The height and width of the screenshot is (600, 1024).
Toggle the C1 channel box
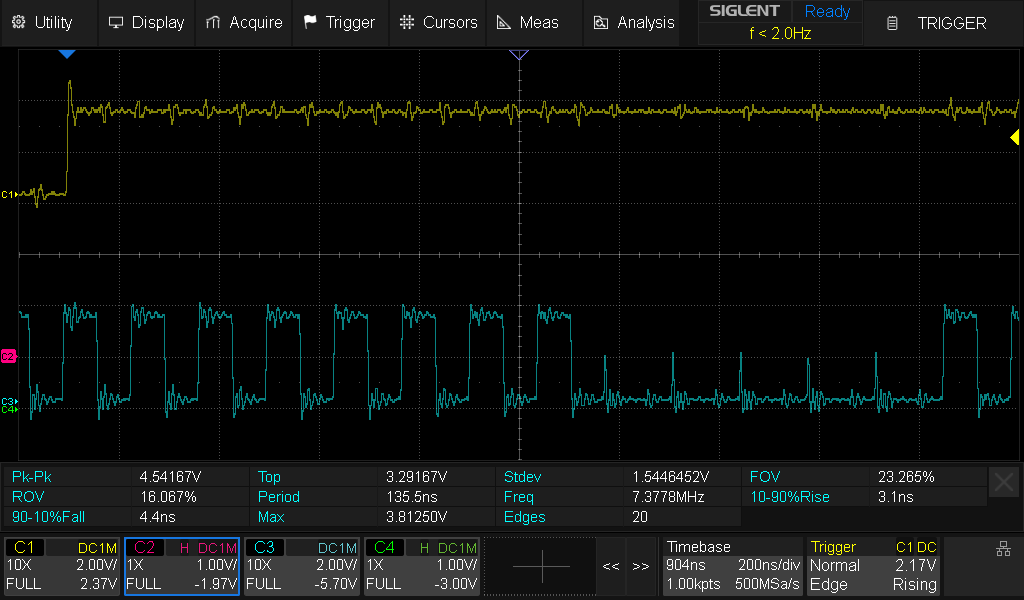point(62,566)
